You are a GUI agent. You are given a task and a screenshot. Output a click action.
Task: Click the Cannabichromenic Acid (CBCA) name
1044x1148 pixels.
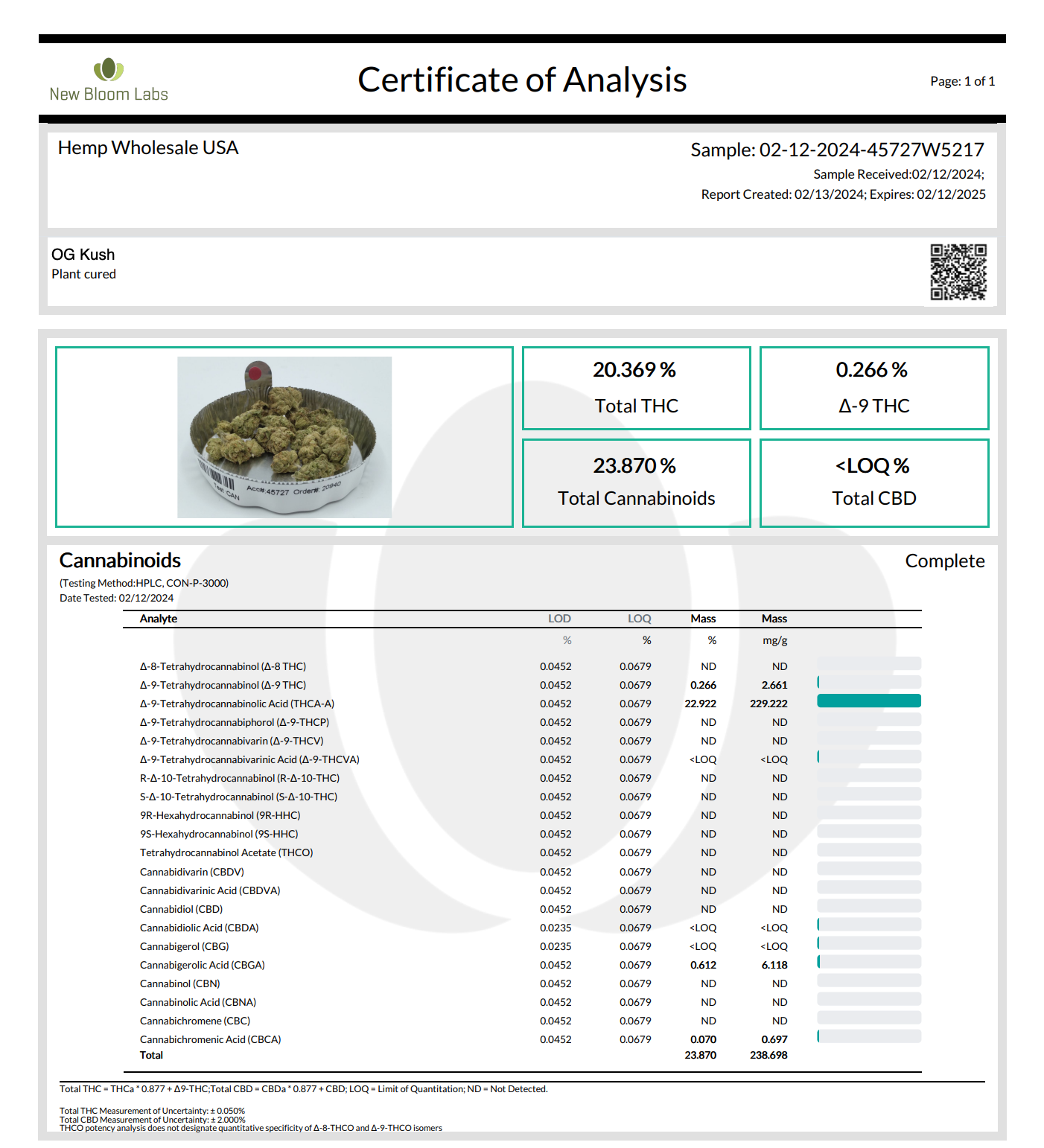click(x=211, y=1039)
